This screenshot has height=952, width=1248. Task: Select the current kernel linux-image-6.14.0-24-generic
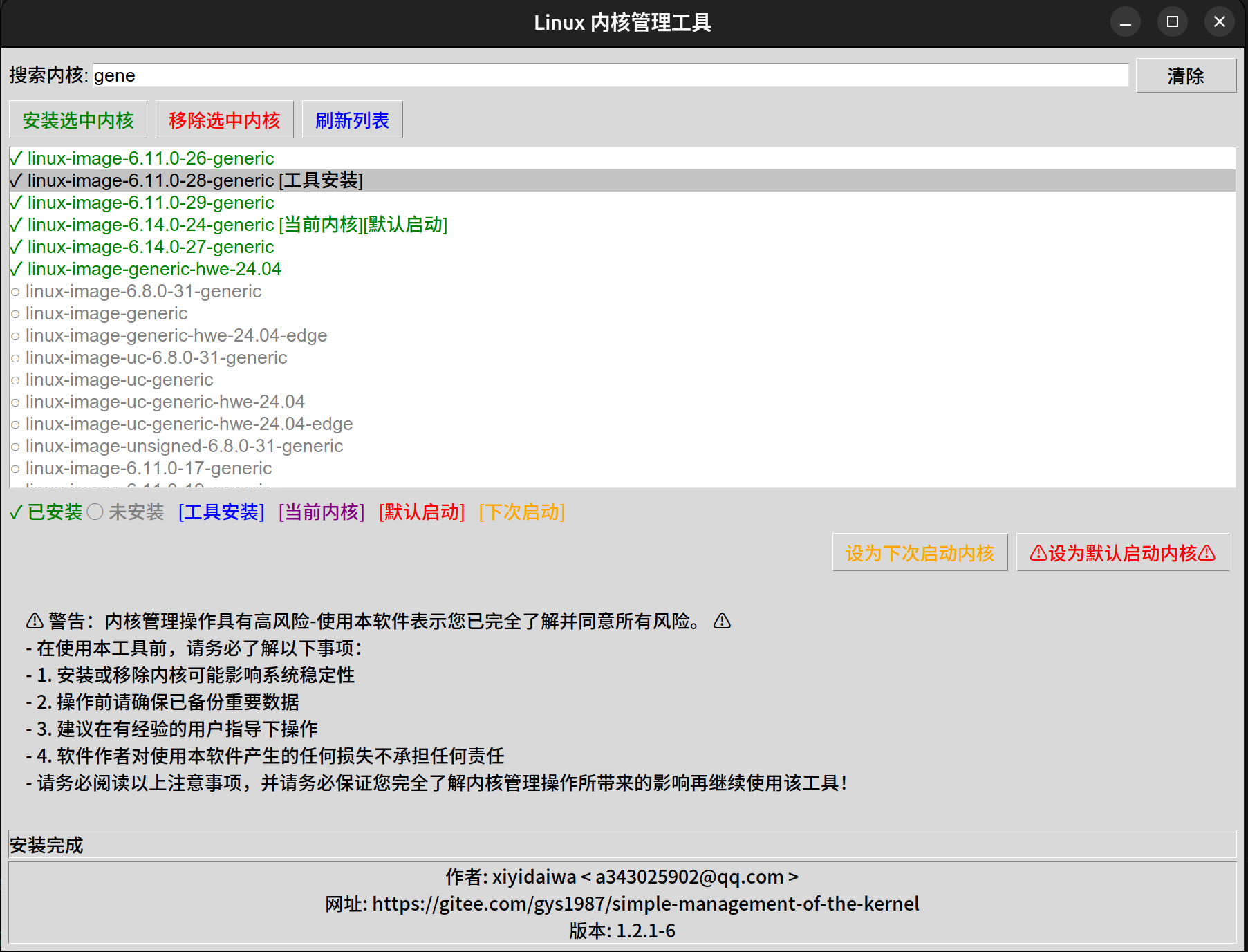[x=622, y=225]
